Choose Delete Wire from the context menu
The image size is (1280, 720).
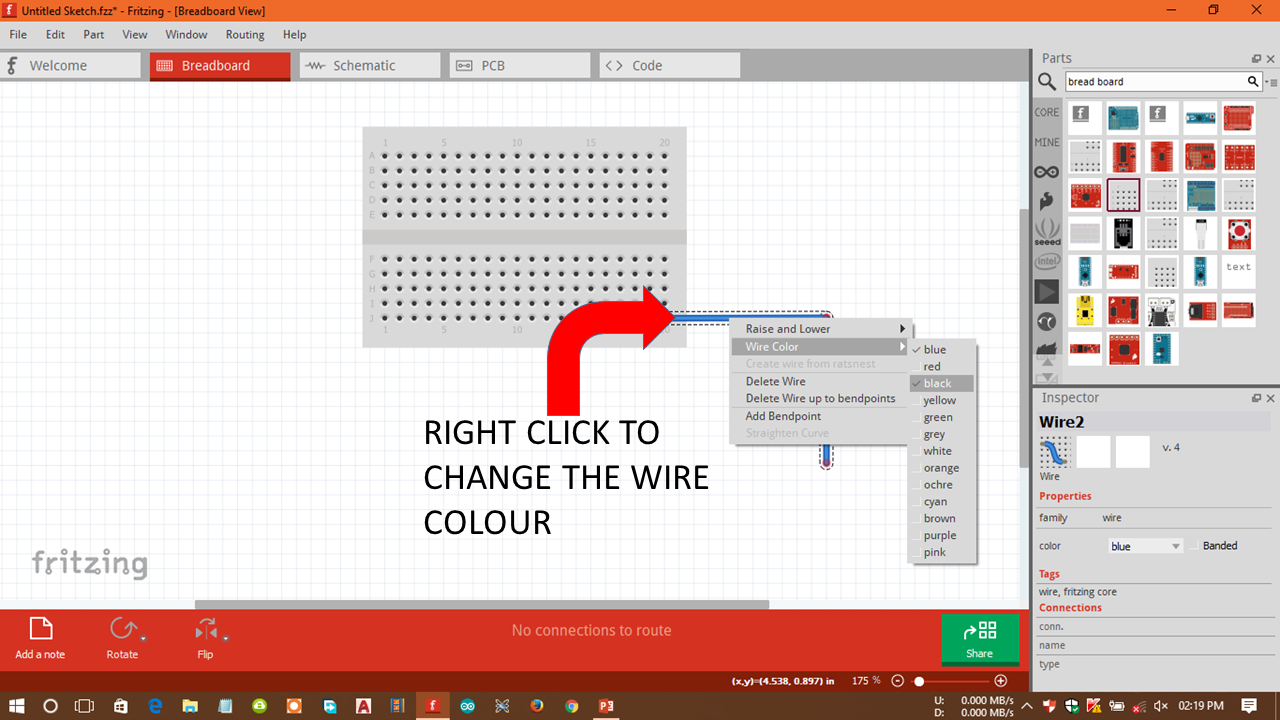click(775, 381)
